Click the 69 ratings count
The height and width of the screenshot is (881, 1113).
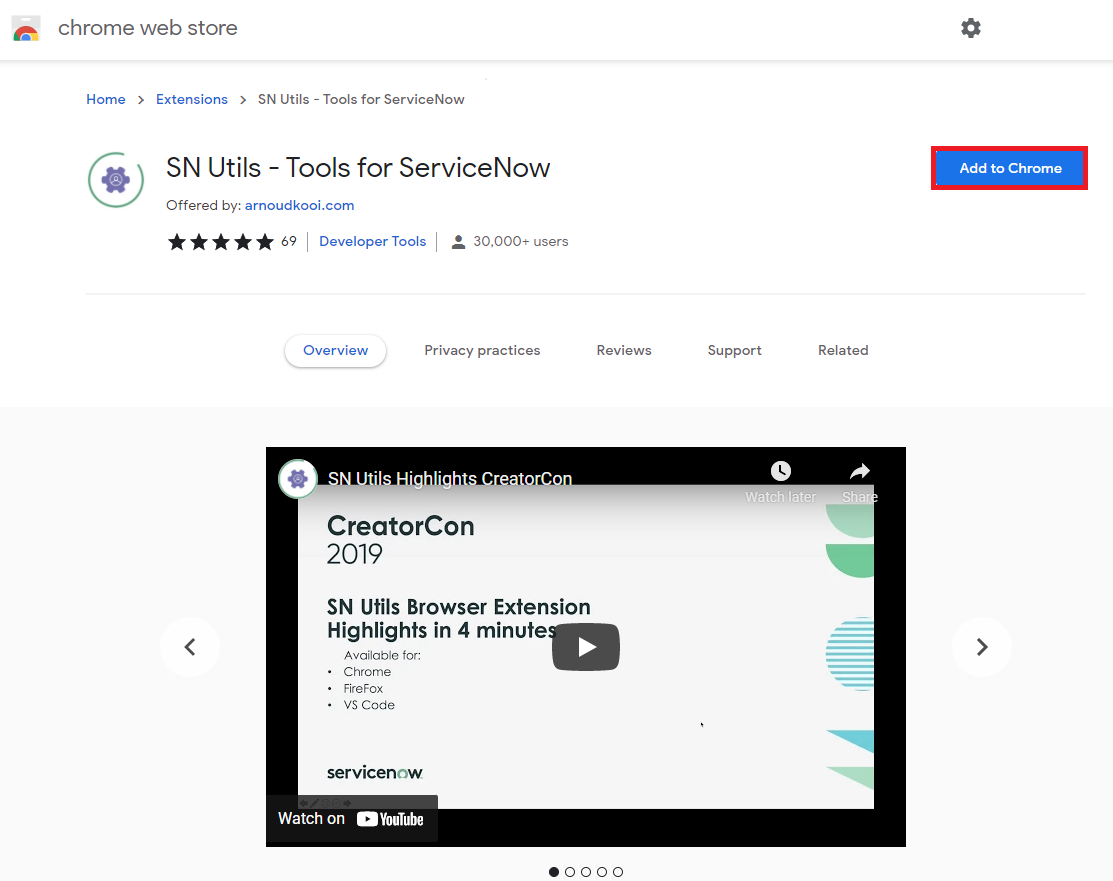(289, 241)
